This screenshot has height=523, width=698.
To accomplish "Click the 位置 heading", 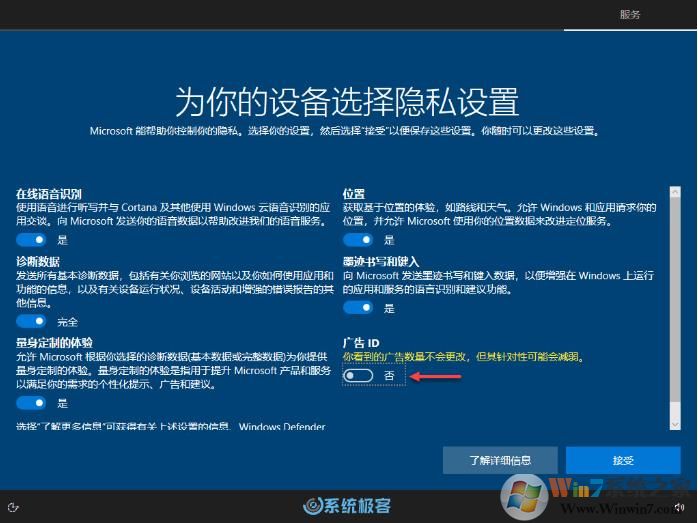I will (354, 194).
